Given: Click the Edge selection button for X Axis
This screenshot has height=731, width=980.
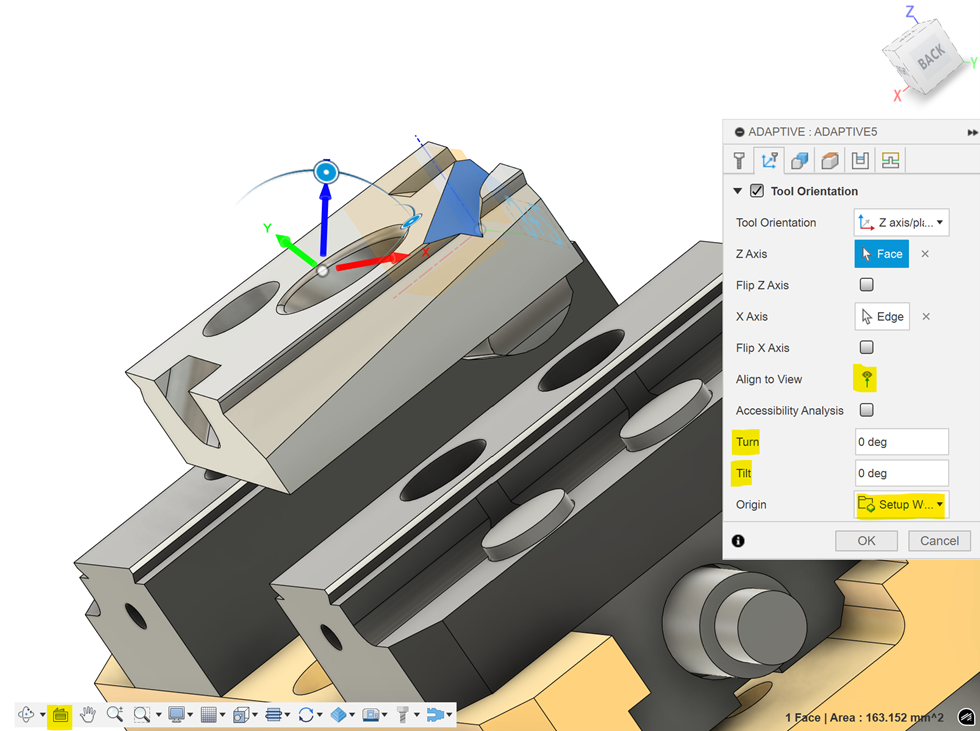Looking at the screenshot, I should coord(881,316).
